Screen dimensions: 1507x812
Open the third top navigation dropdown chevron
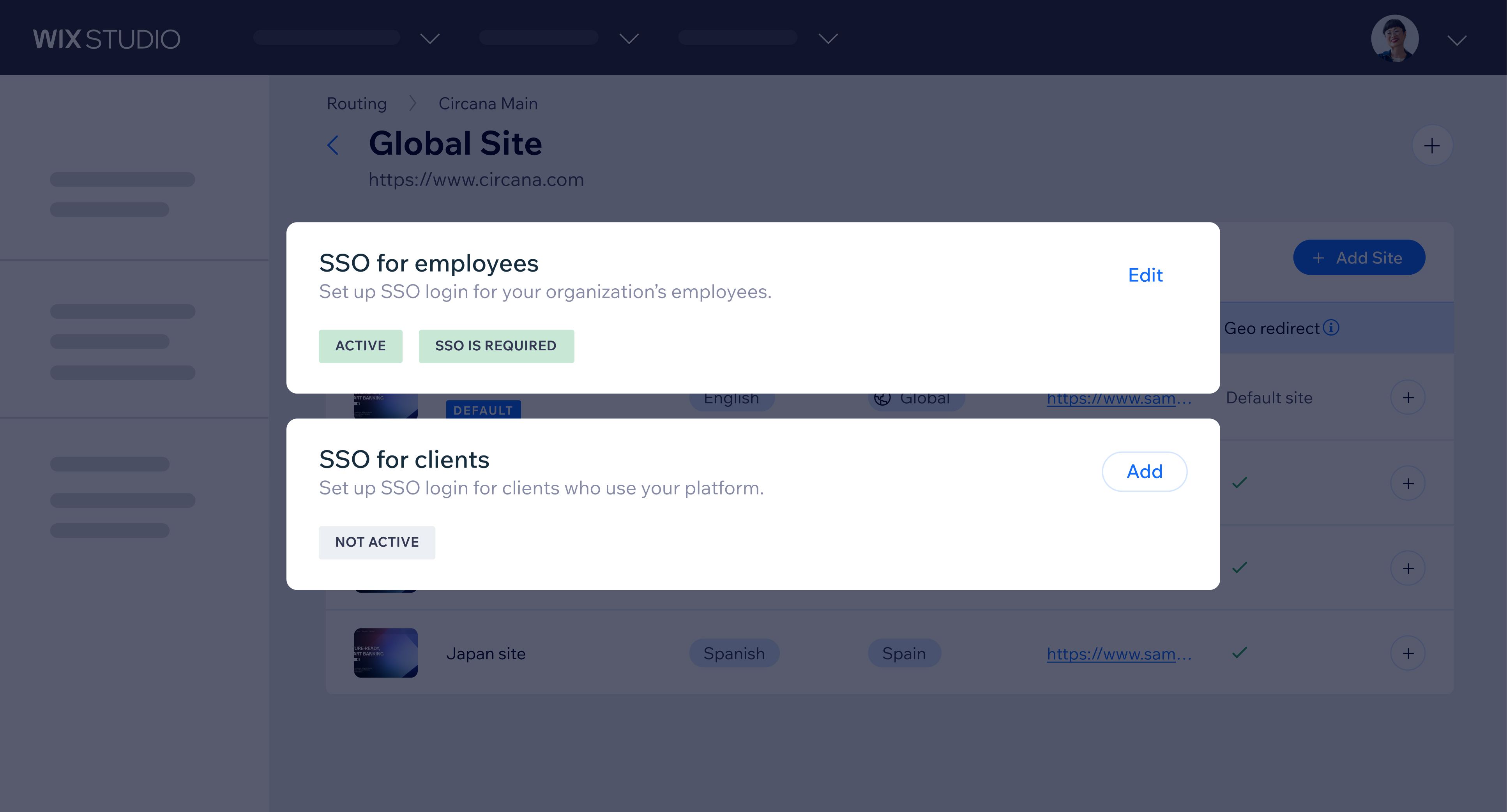point(828,39)
